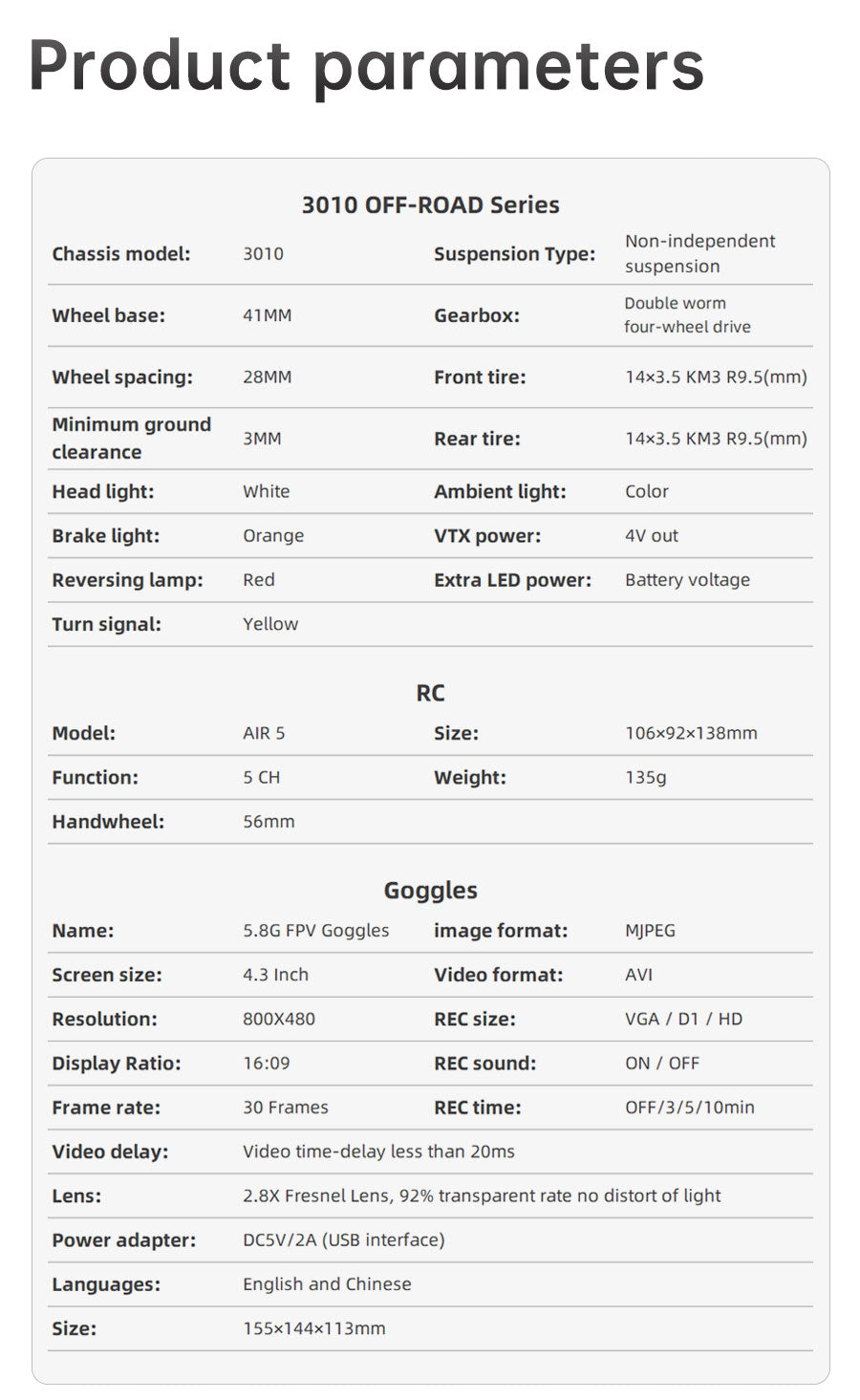Select the "Orange" brake light value
Viewport: 860px width, 1400px height.
[273, 535]
